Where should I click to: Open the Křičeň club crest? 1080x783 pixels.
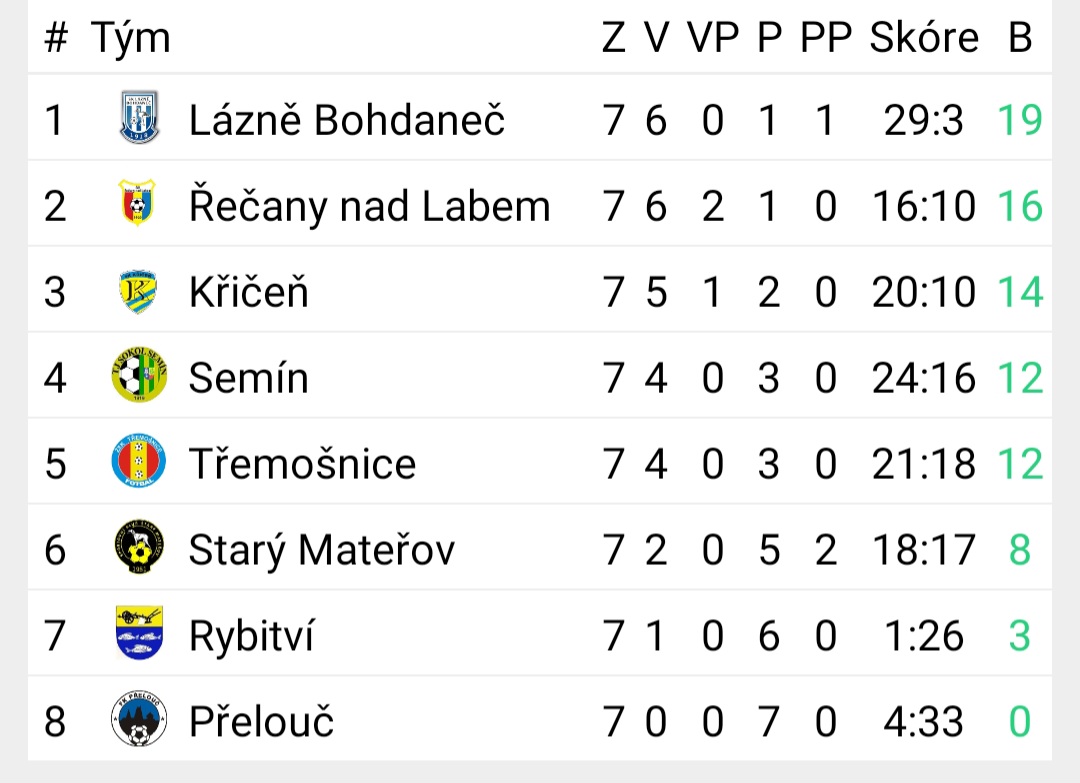138,291
